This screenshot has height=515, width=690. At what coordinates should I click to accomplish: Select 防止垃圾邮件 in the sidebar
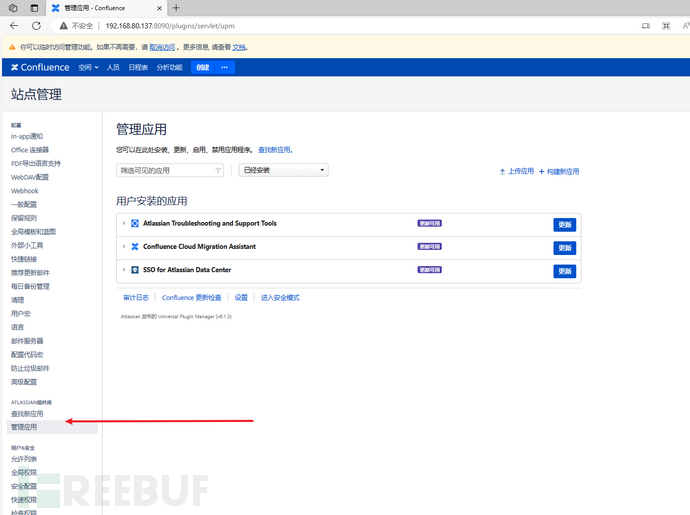(x=30, y=368)
